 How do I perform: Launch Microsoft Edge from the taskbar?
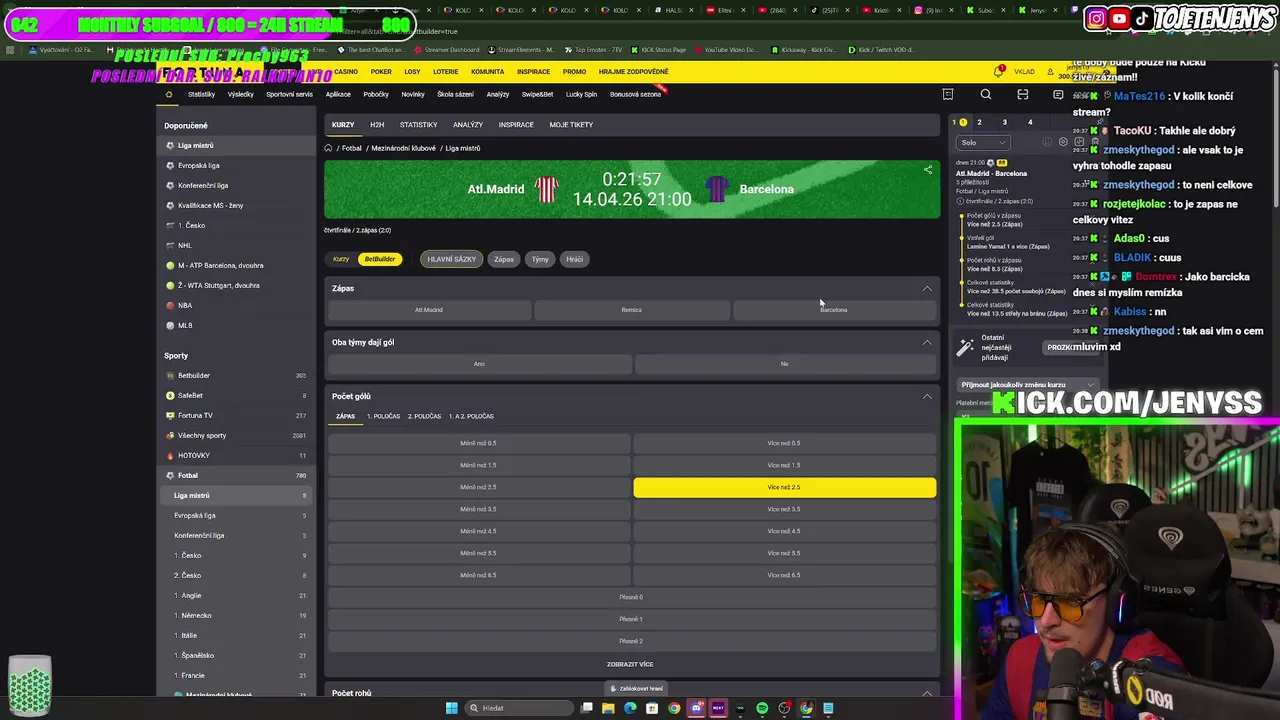pos(630,708)
